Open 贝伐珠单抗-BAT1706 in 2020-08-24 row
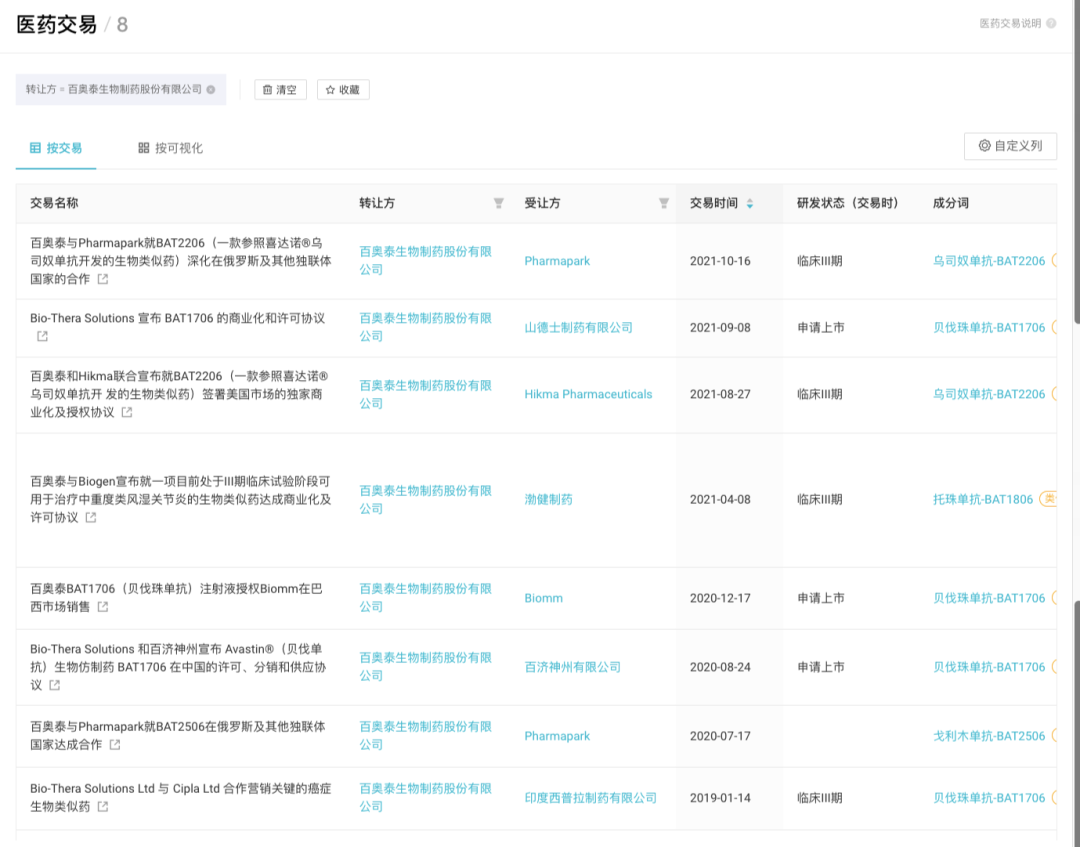The width and height of the screenshot is (1080, 847). (989, 667)
